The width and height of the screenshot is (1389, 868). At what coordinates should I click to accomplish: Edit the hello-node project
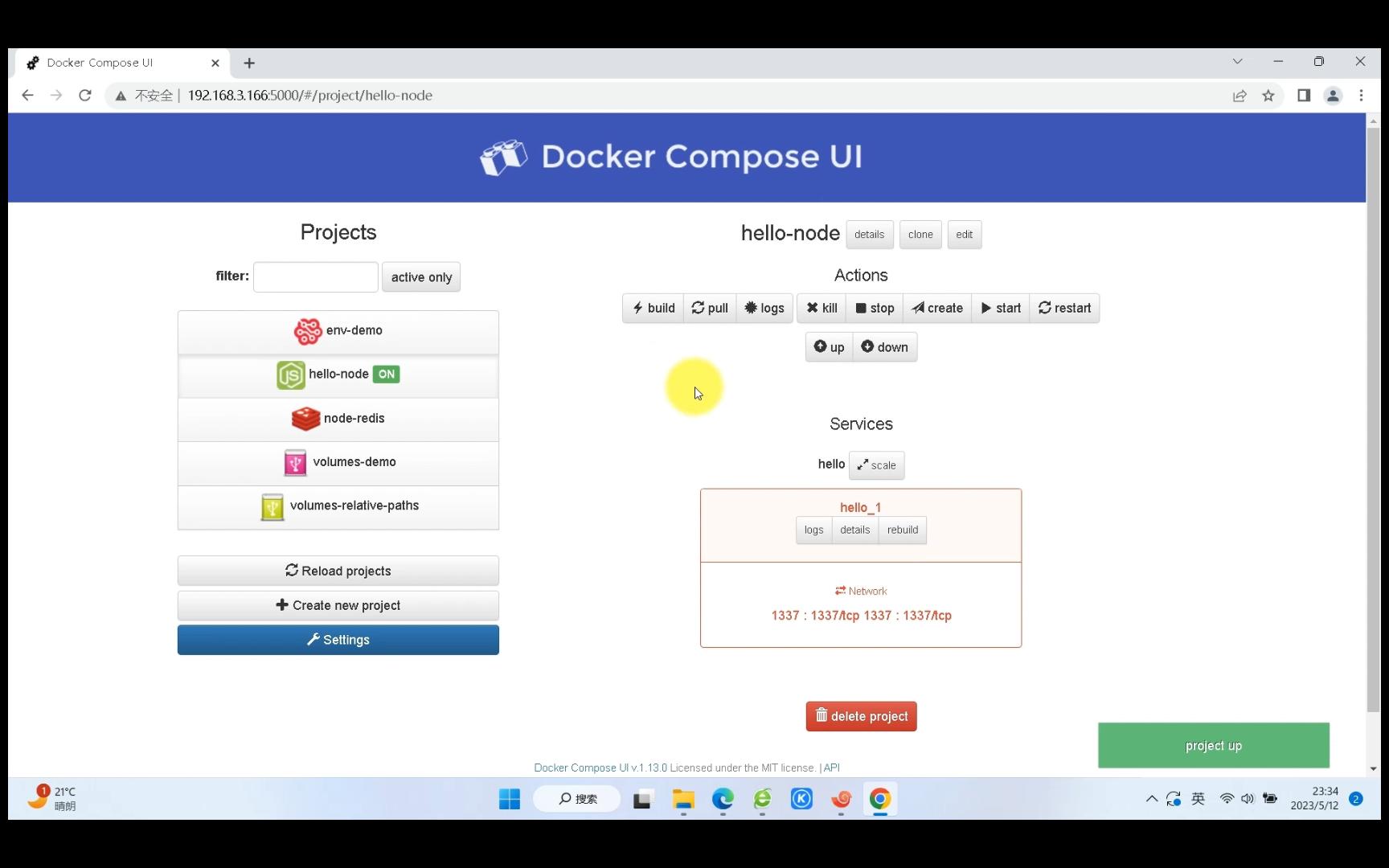(x=965, y=235)
